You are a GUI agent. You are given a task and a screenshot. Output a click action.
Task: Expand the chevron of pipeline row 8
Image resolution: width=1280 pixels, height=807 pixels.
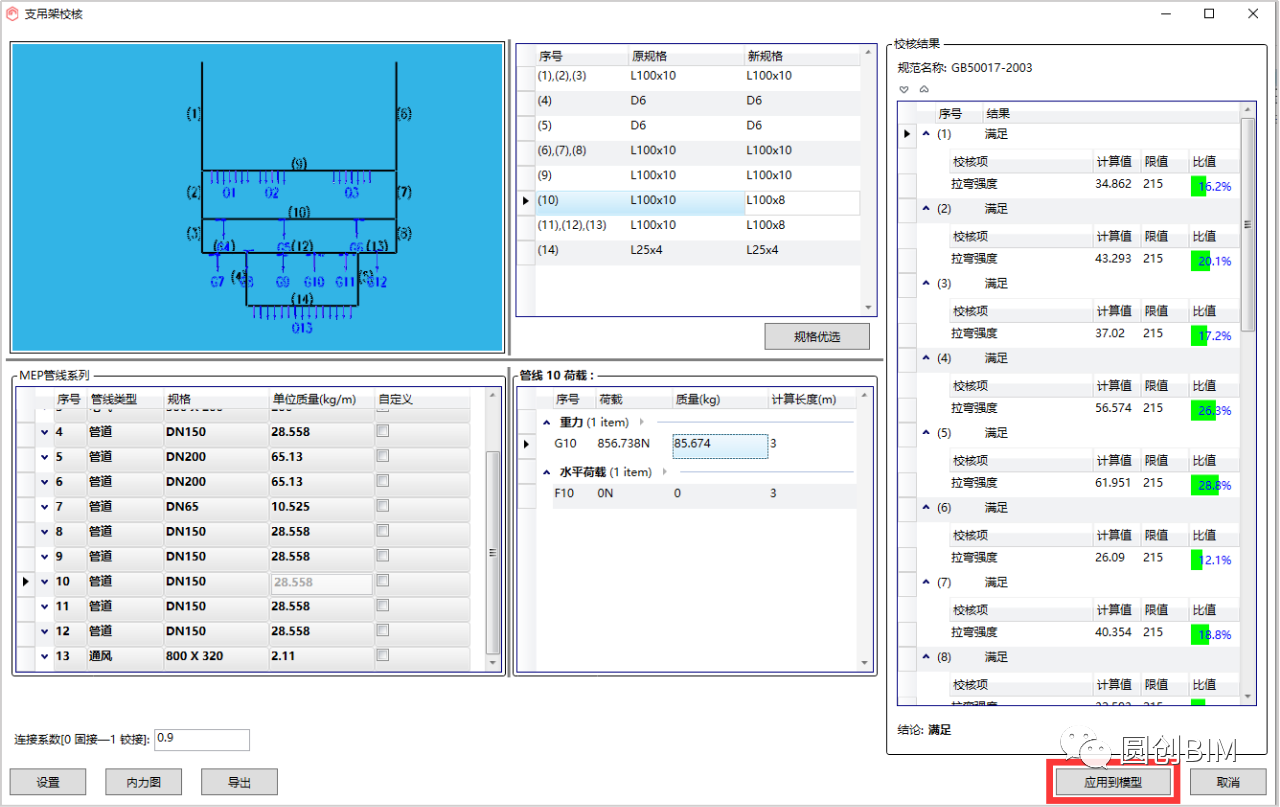[44, 532]
